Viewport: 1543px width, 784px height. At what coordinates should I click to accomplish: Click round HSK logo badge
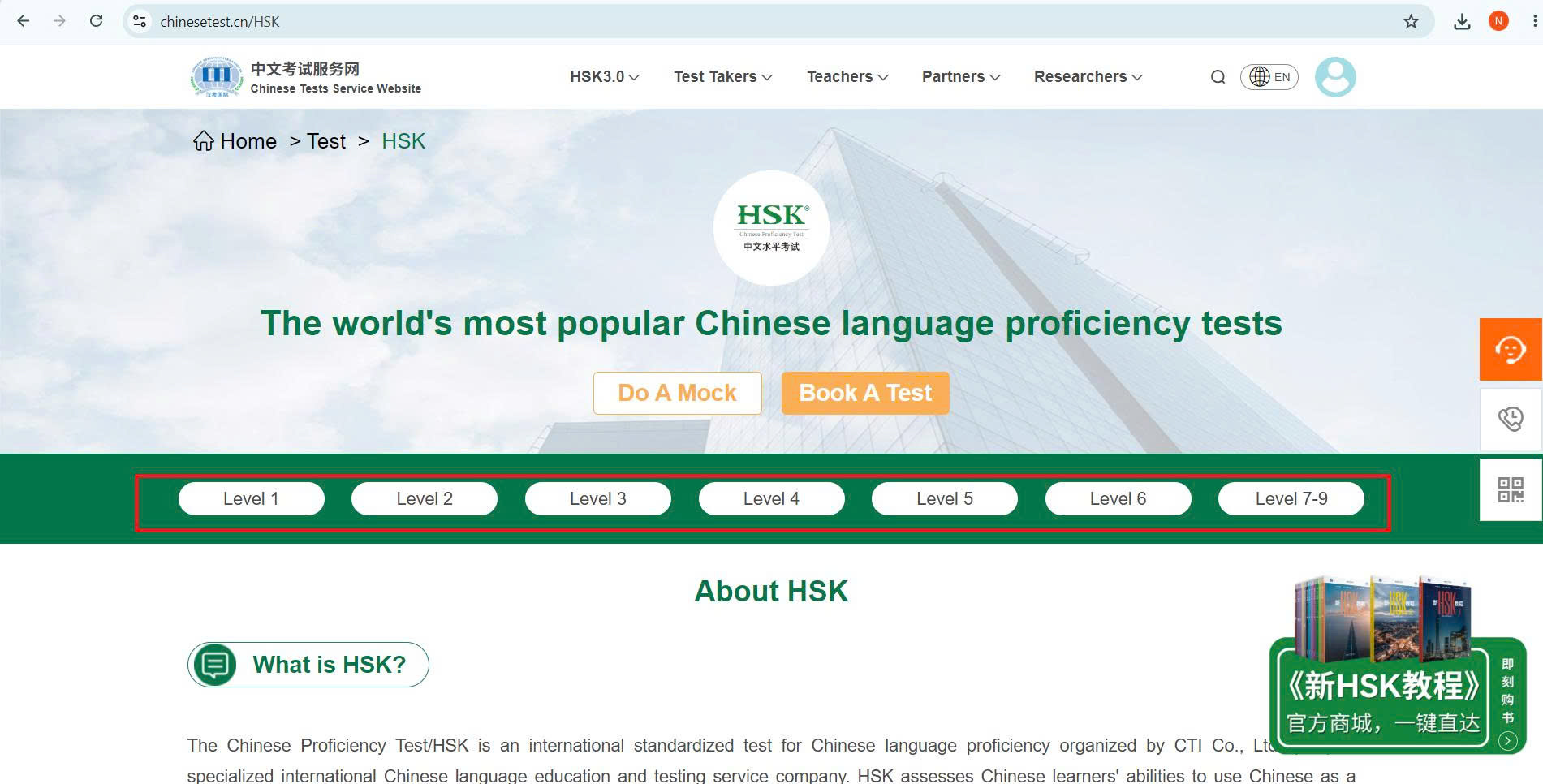coord(771,228)
